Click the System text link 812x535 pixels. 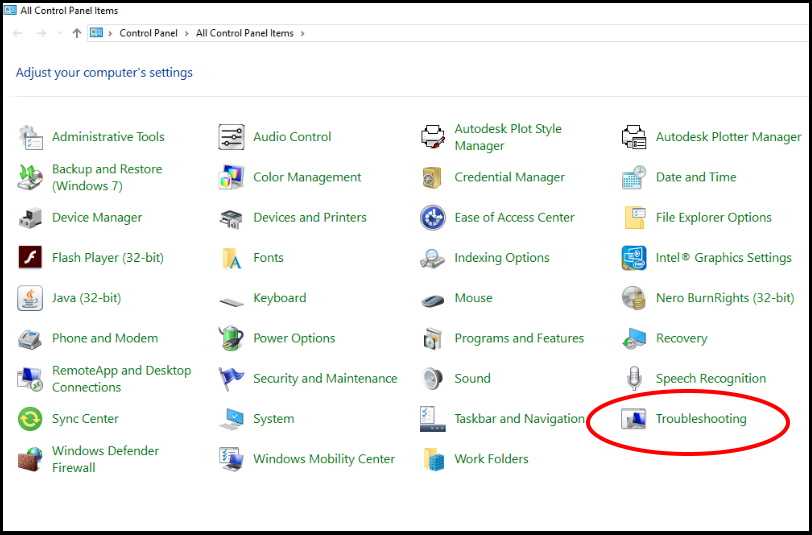(x=273, y=419)
